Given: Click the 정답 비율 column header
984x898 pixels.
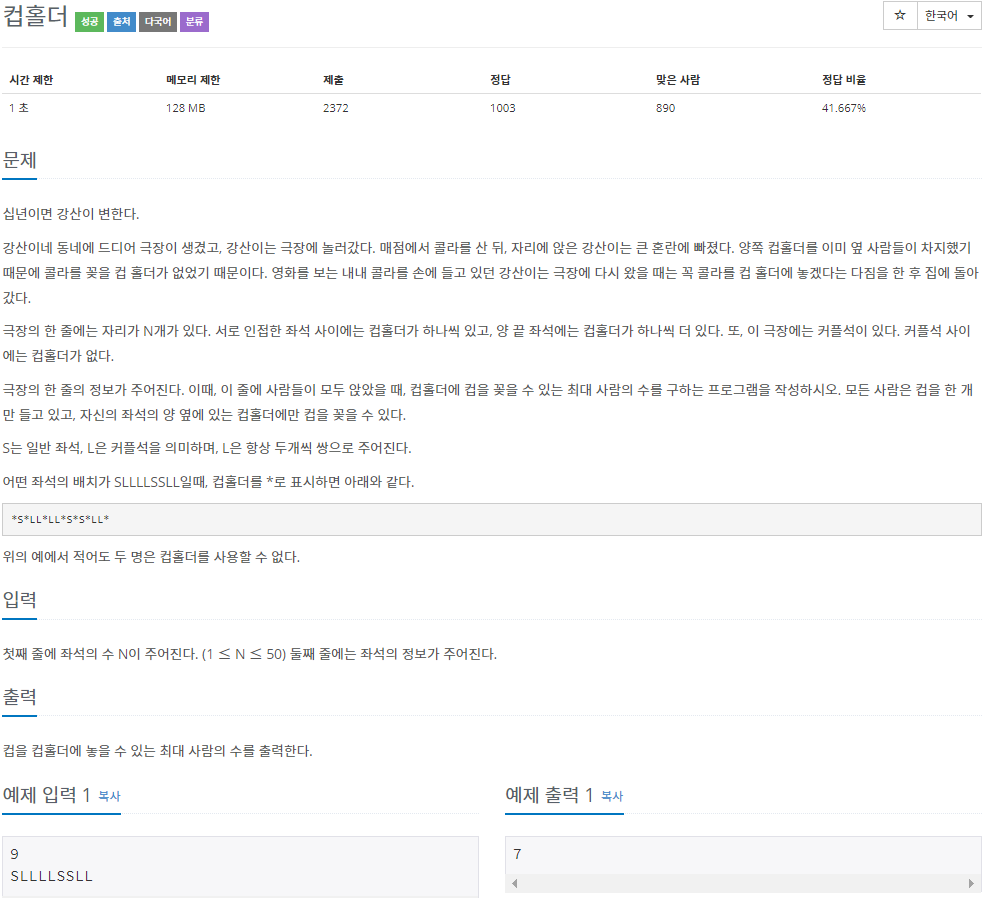Looking at the screenshot, I should 844,80.
